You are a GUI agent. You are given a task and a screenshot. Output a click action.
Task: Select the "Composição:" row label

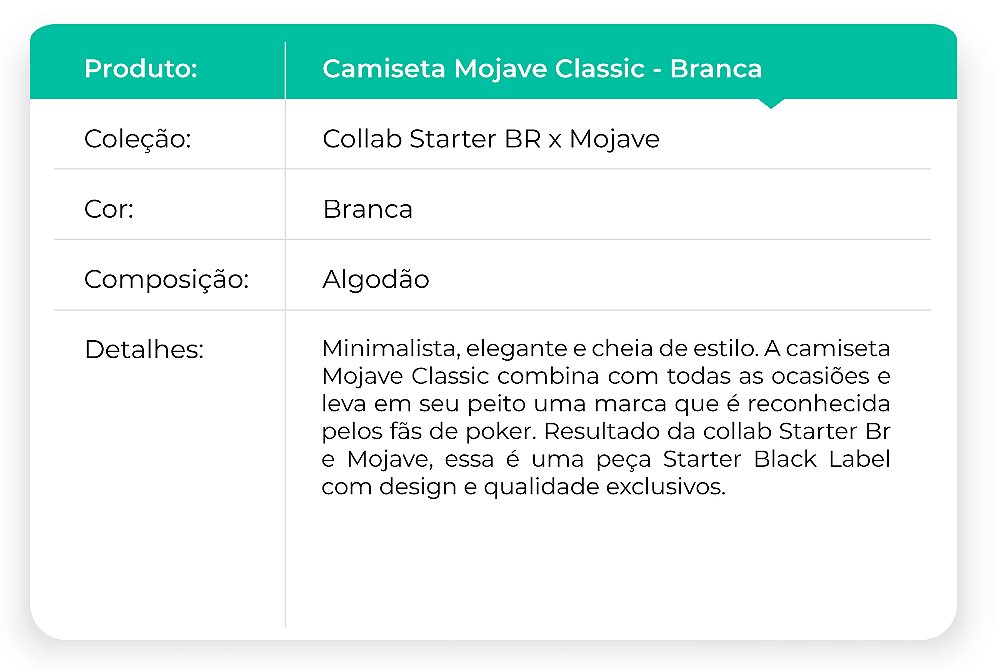click(x=166, y=280)
